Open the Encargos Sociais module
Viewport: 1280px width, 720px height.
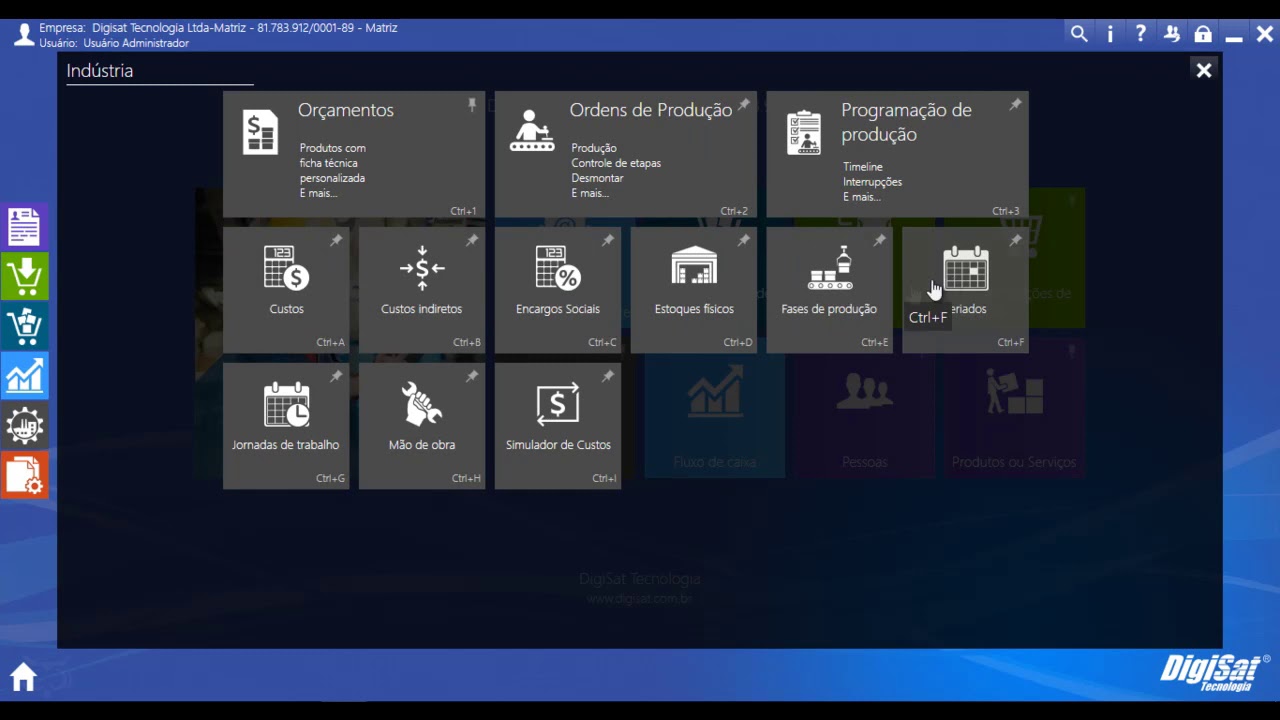pyautogui.click(x=558, y=290)
